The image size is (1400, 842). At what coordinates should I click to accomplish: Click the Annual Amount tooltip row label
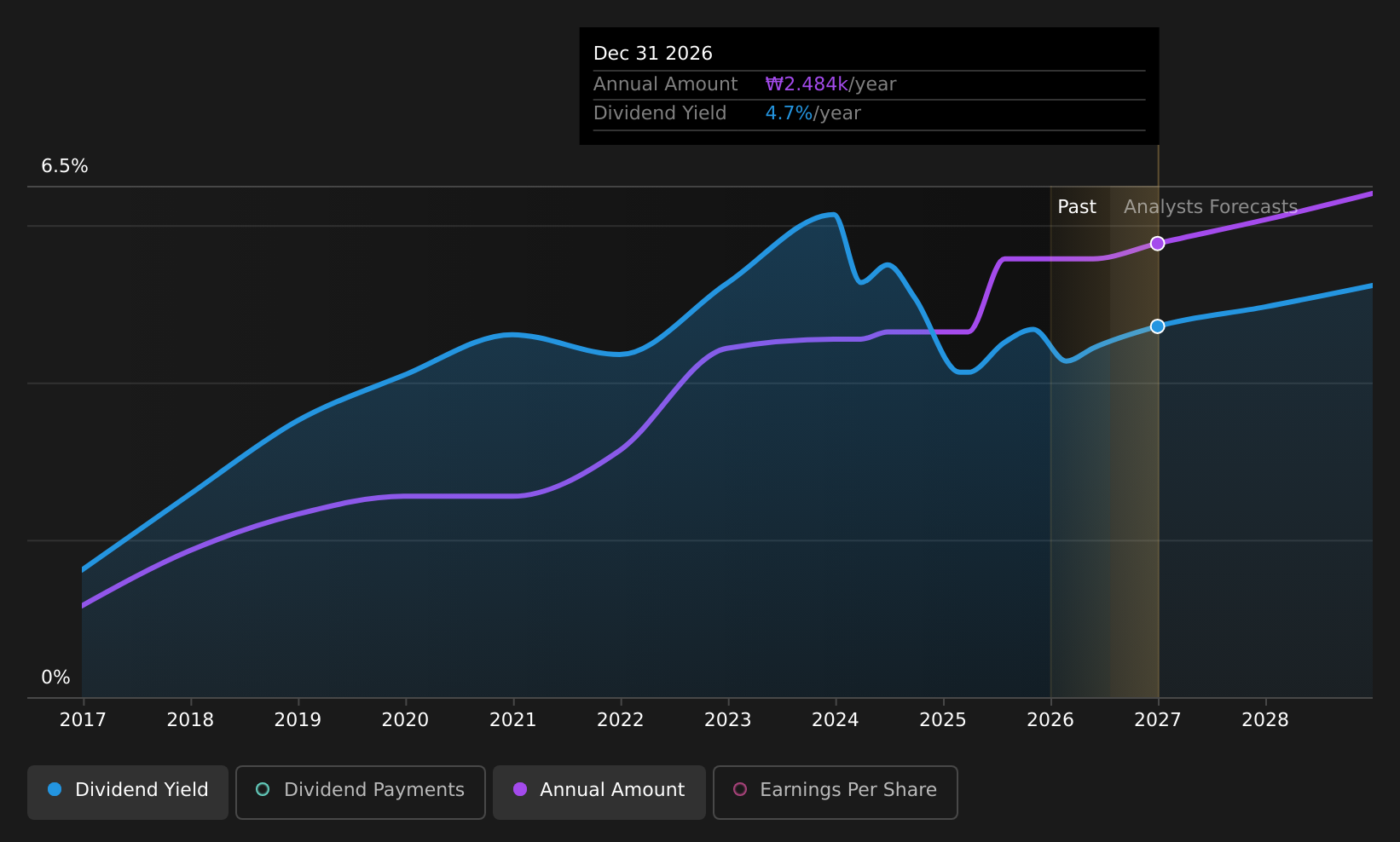click(x=665, y=84)
